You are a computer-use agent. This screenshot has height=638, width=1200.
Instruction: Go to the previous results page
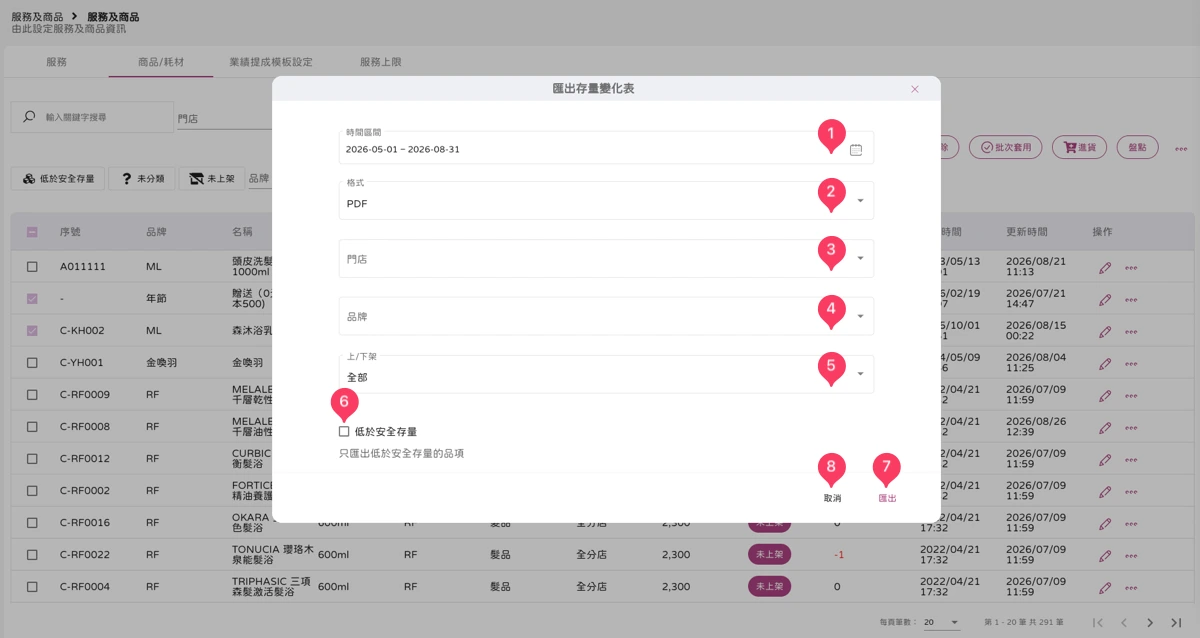(1124, 622)
